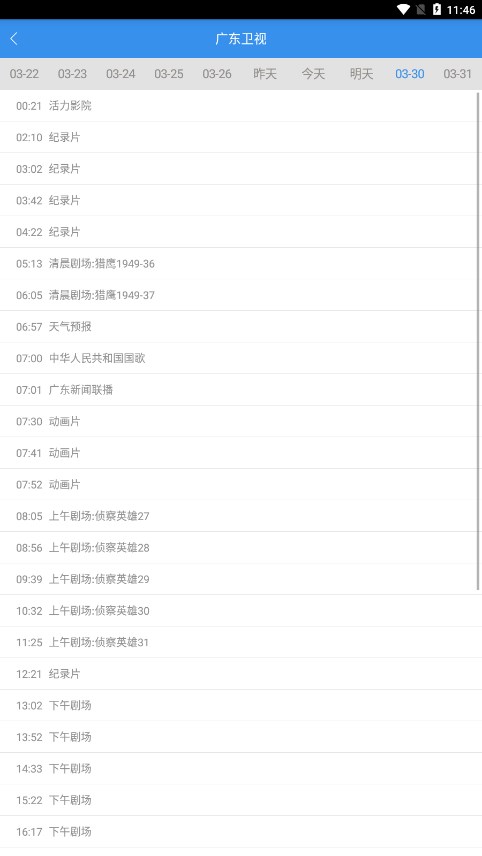The image size is (482, 856).
Task: Tap 08:05 上午剧场:侦察英雄27 row
Action: [241, 516]
